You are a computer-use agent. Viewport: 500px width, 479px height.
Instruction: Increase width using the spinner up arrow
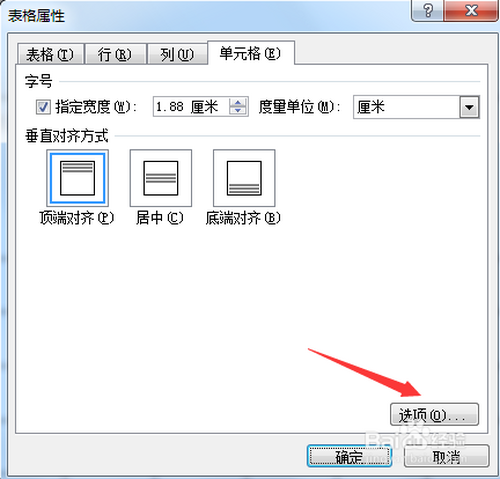pos(238,102)
